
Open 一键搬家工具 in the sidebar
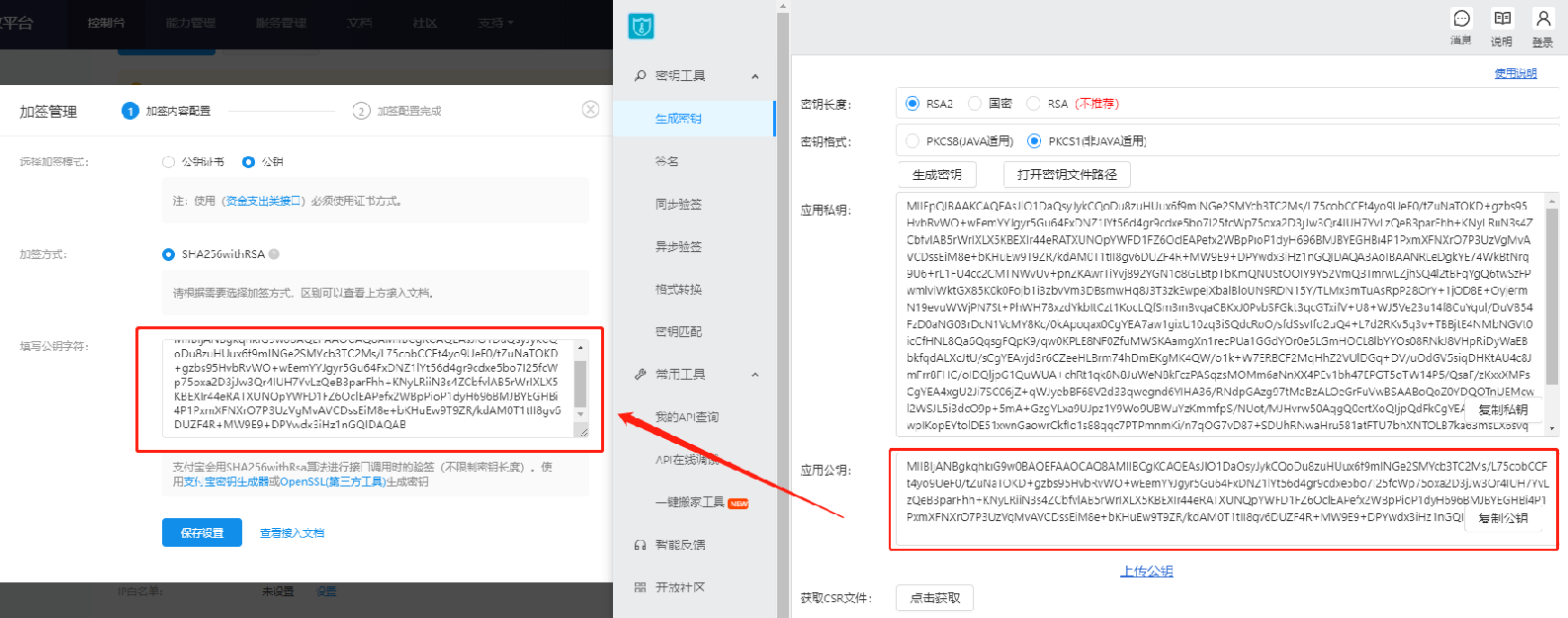692,502
